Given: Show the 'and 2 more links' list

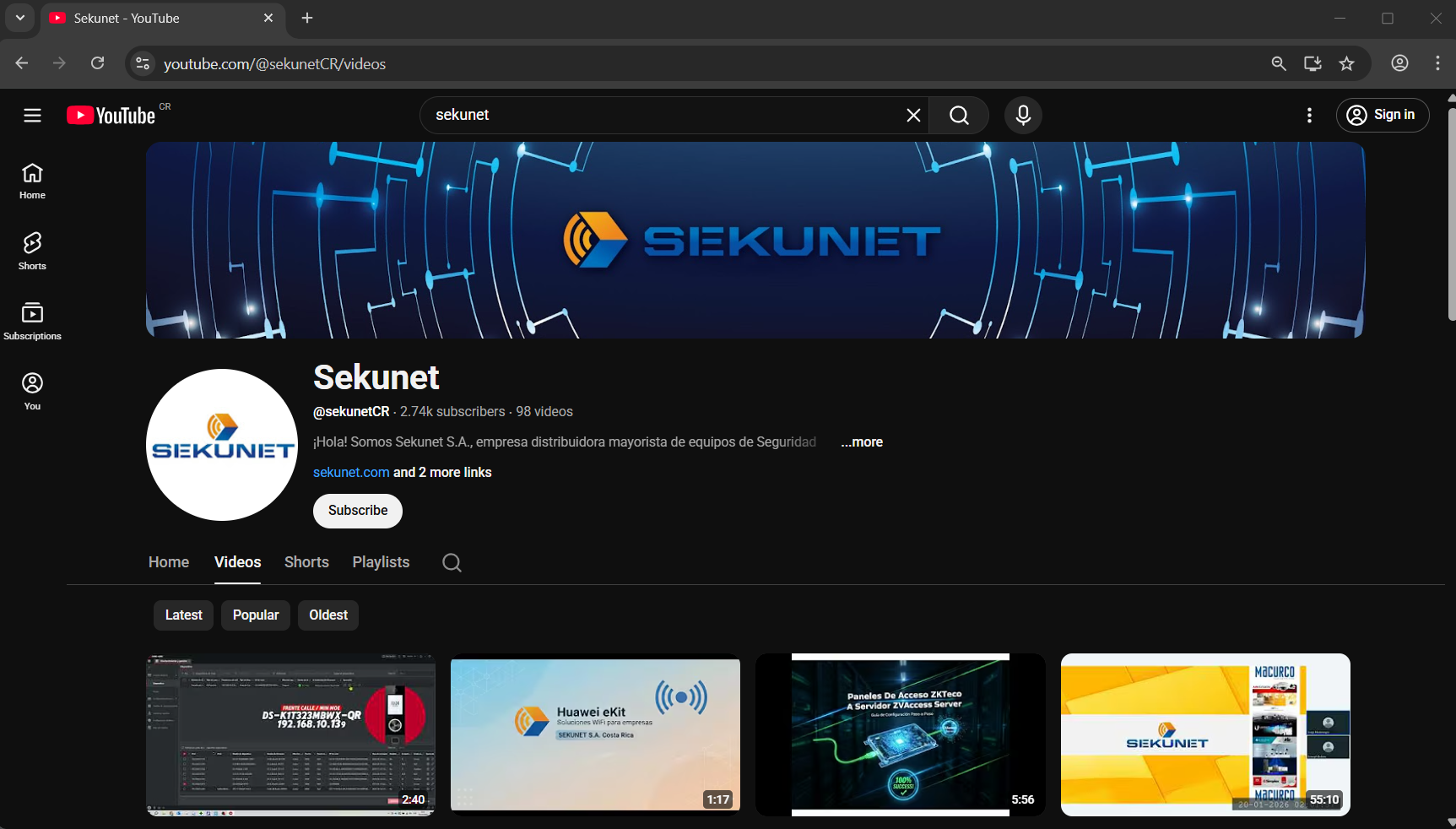Looking at the screenshot, I should [x=442, y=473].
